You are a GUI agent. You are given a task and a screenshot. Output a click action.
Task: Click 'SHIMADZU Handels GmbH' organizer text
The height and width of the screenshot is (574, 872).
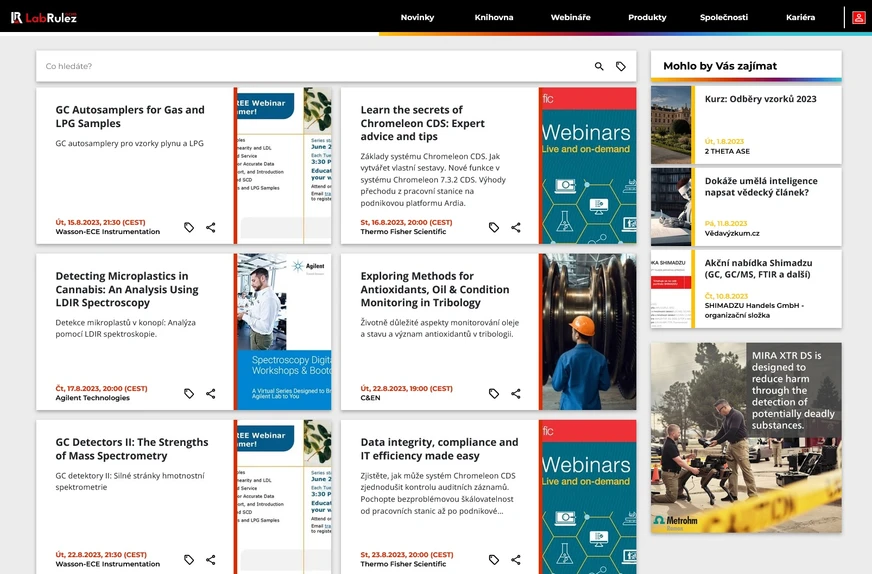click(x=754, y=305)
